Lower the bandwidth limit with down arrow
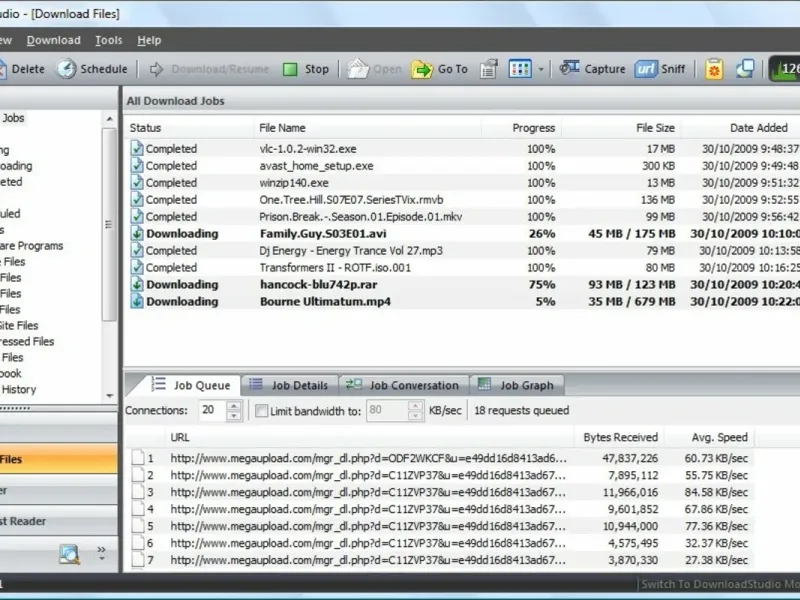Viewport: 800px width, 600px height. [x=415, y=416]
